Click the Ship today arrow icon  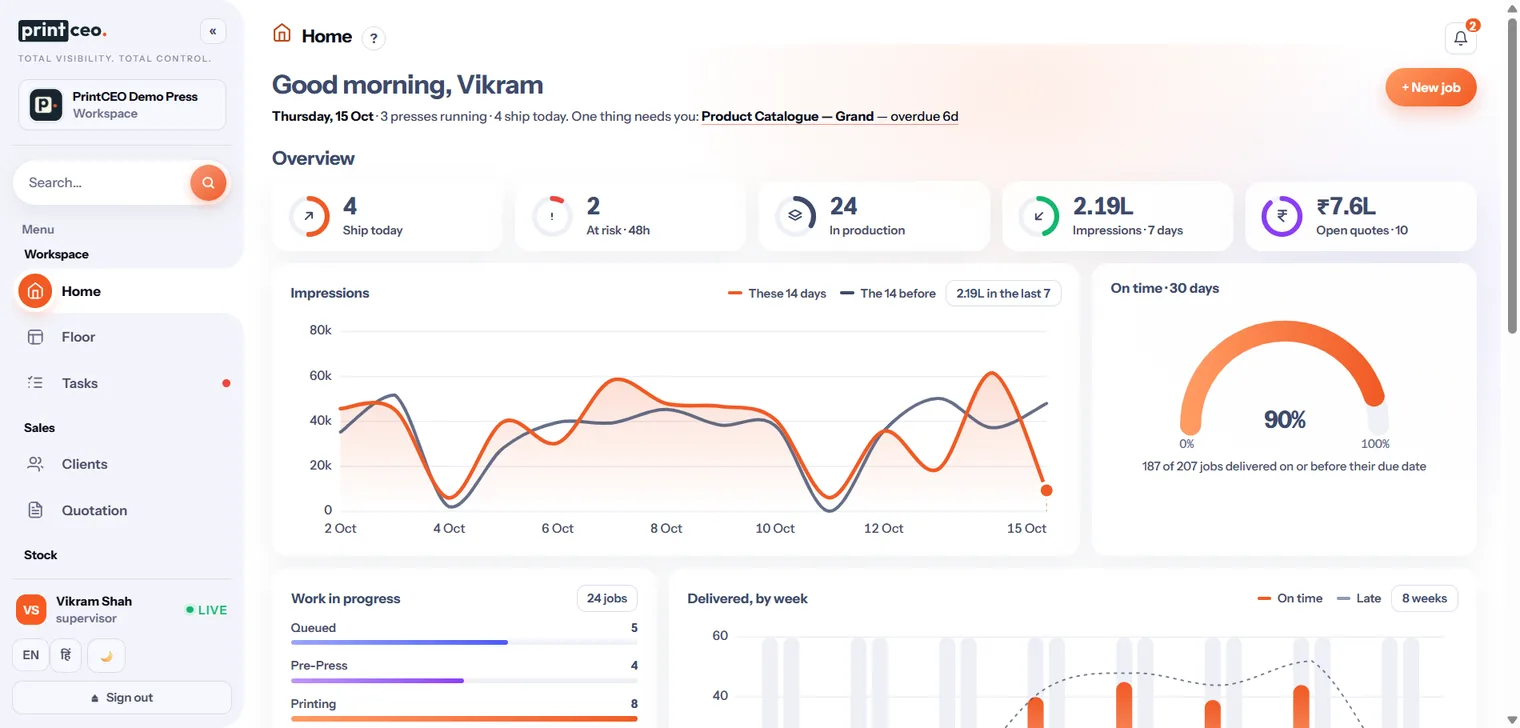tap(309, 216)
